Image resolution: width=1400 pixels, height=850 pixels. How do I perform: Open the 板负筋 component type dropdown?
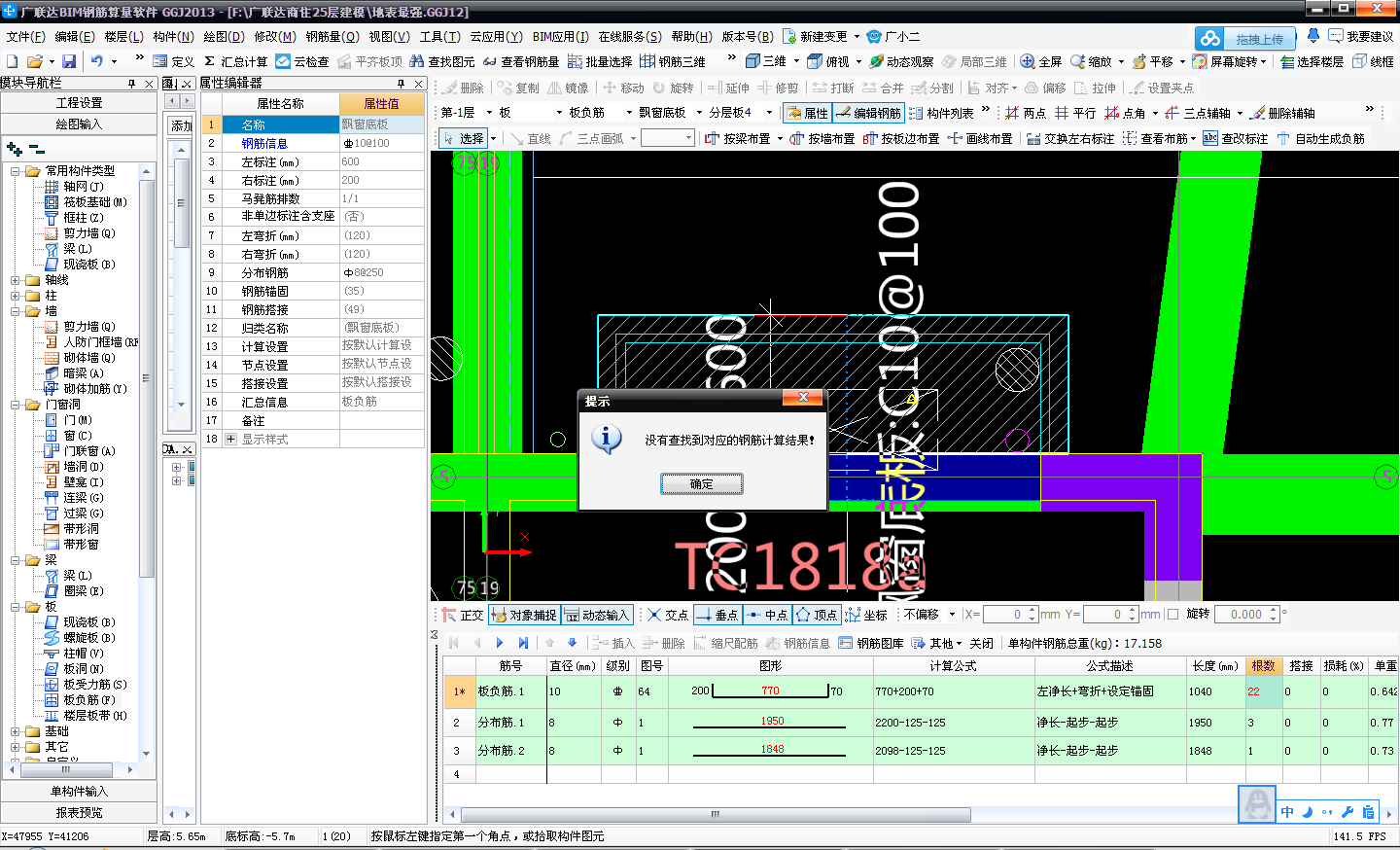click(628, 113)
